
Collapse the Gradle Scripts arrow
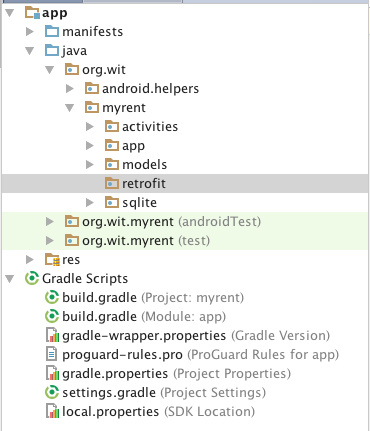coord(10,279)
